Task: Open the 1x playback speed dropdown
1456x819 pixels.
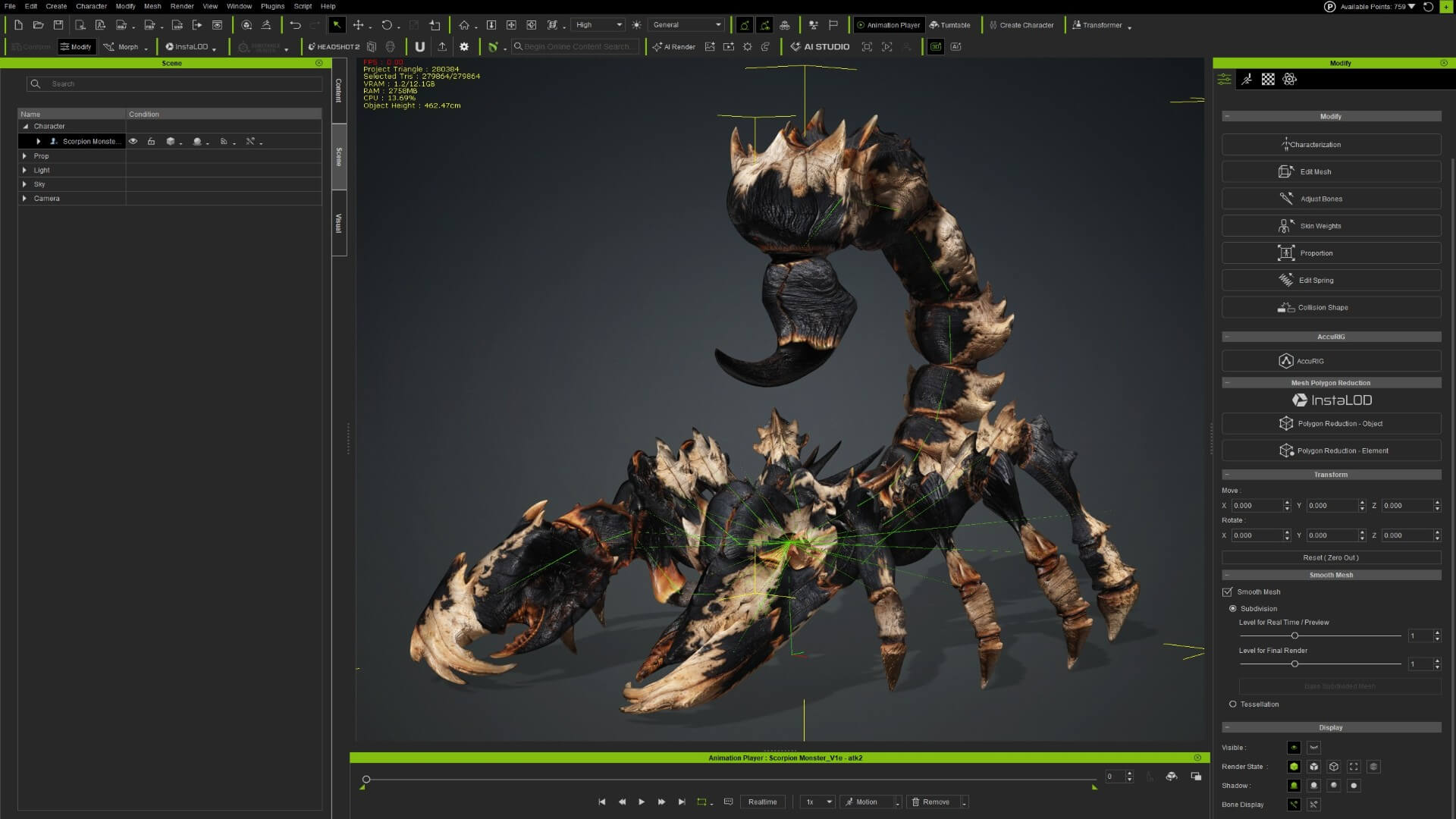Action: point(818,802)
